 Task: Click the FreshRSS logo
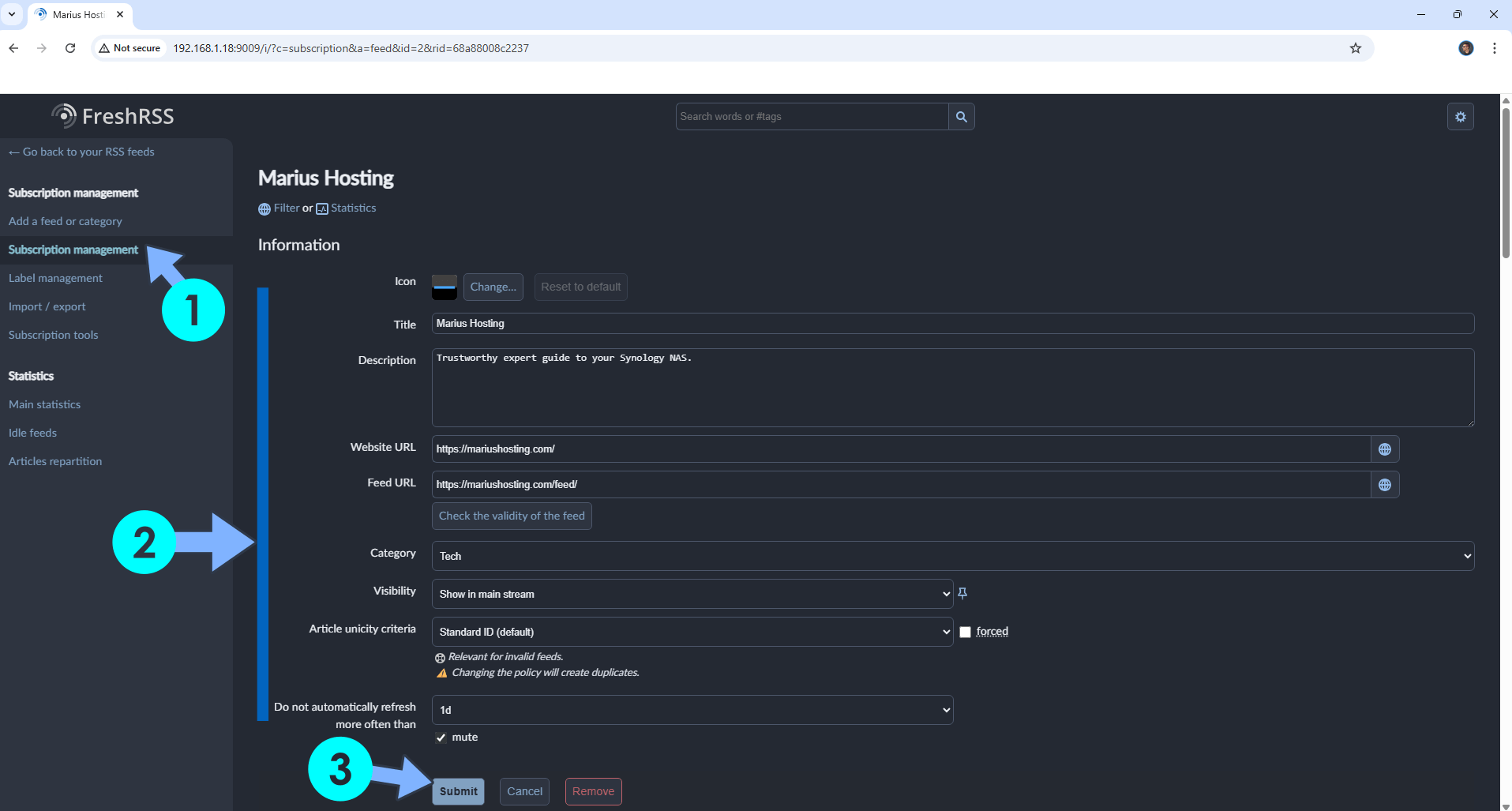[113, 116]
